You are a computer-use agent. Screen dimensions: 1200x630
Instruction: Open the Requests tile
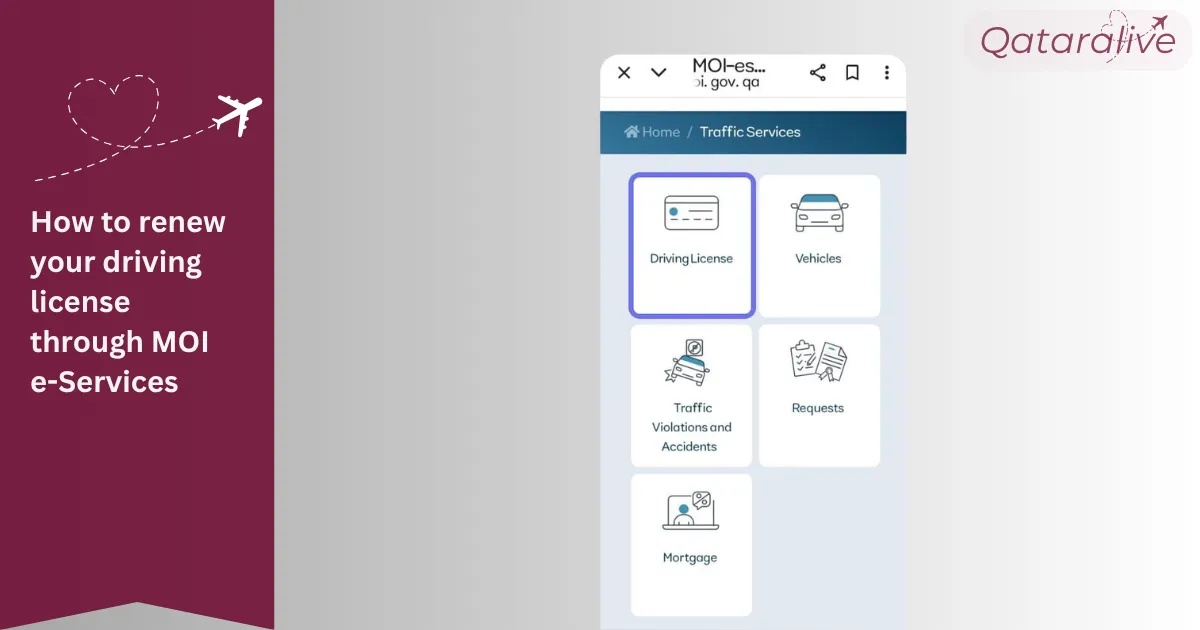click(x=819, y=395)
